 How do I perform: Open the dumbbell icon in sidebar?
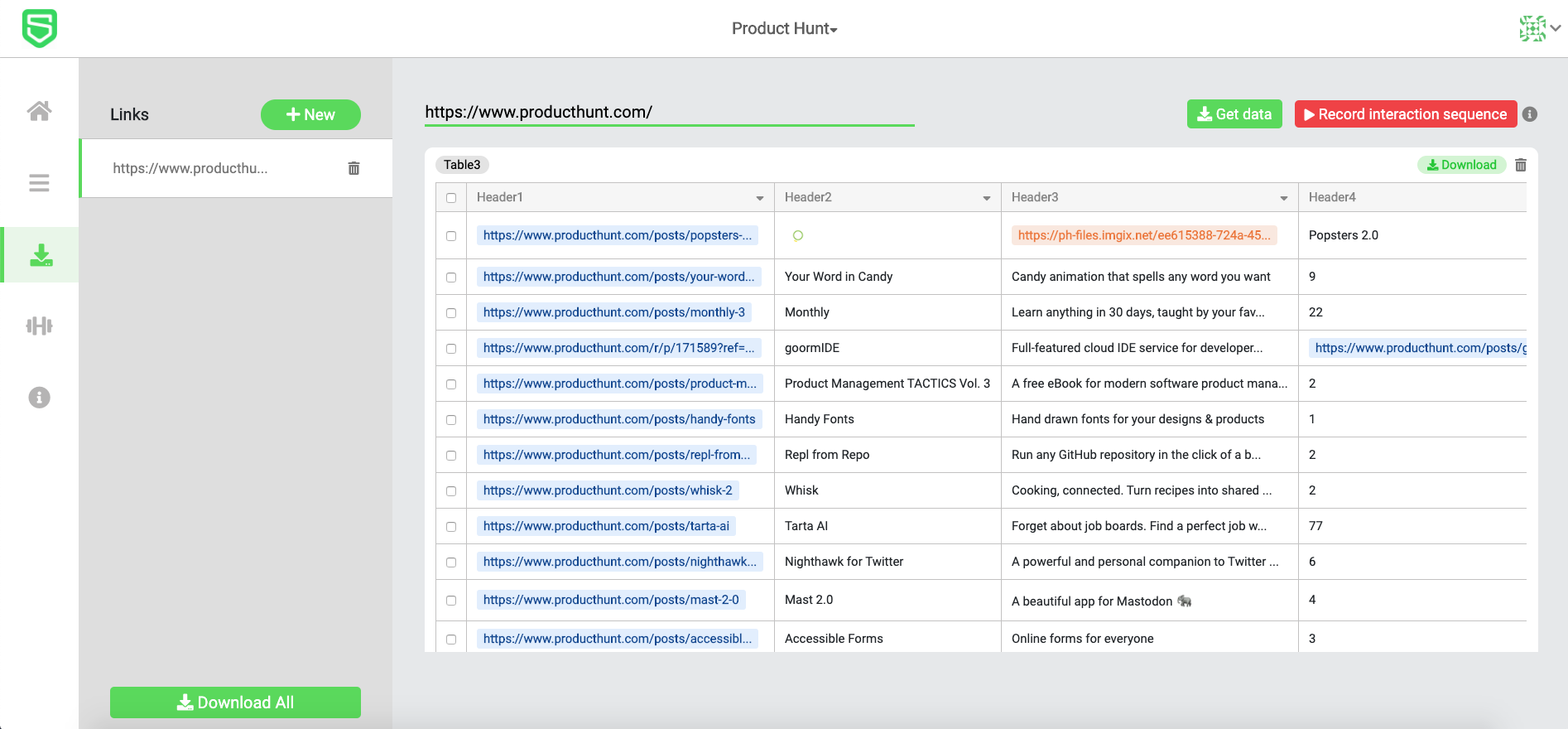point(39,326)
